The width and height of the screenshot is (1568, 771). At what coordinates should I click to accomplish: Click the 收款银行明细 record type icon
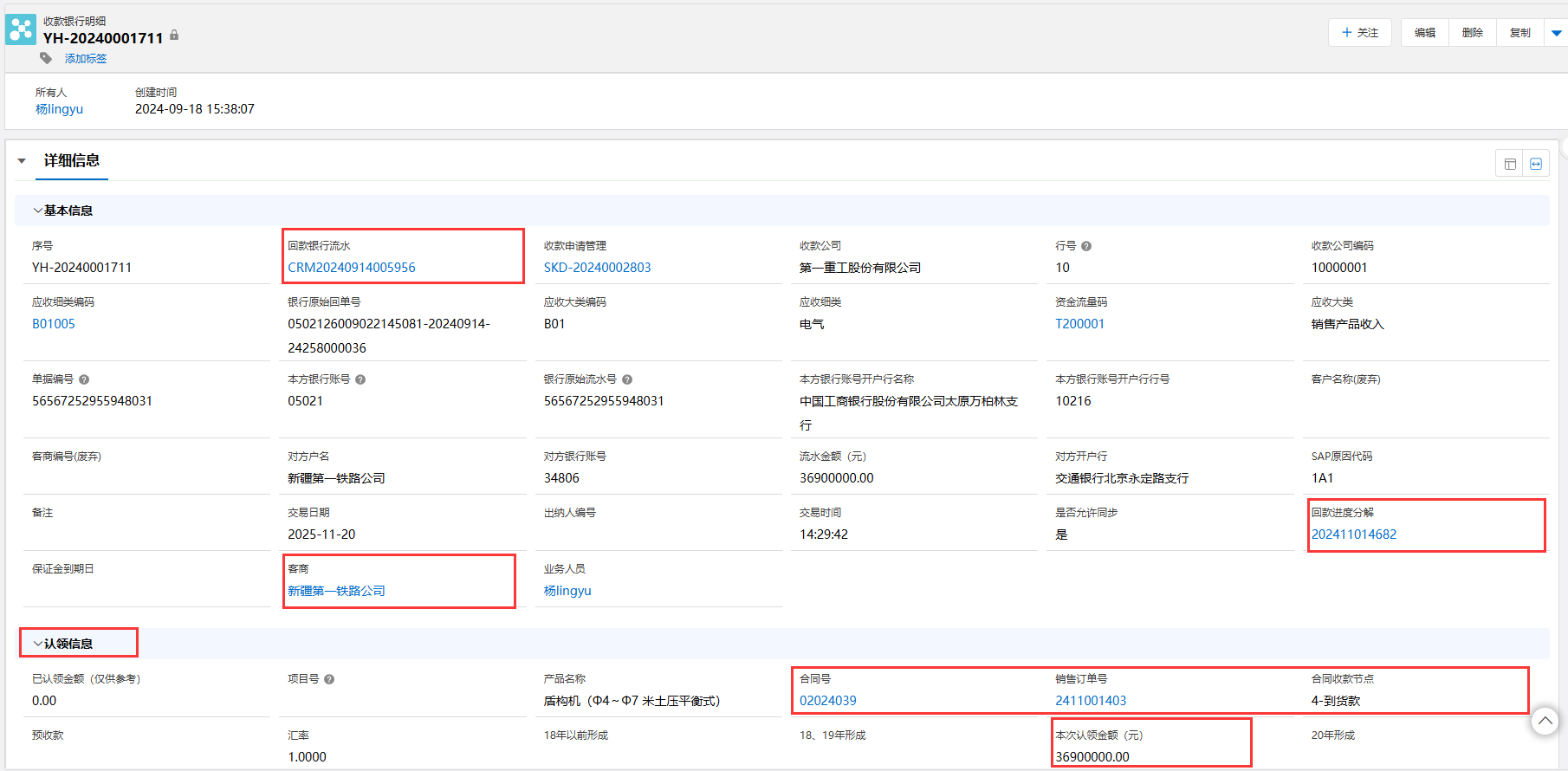(21, 29)
